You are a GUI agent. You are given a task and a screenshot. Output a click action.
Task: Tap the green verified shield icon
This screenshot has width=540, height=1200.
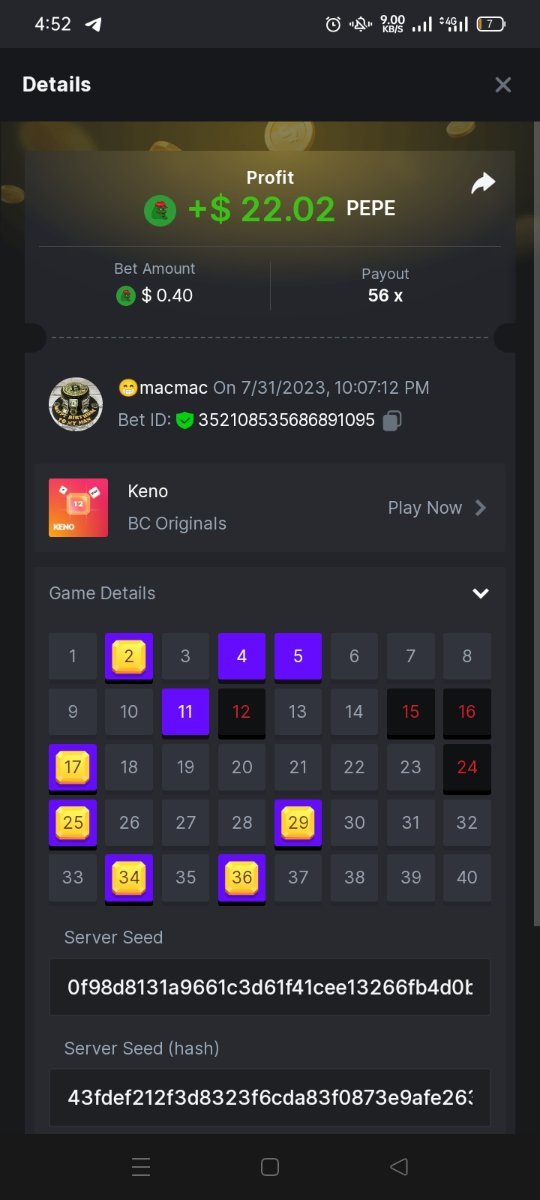pyautogui.click(x=185, y=420)
